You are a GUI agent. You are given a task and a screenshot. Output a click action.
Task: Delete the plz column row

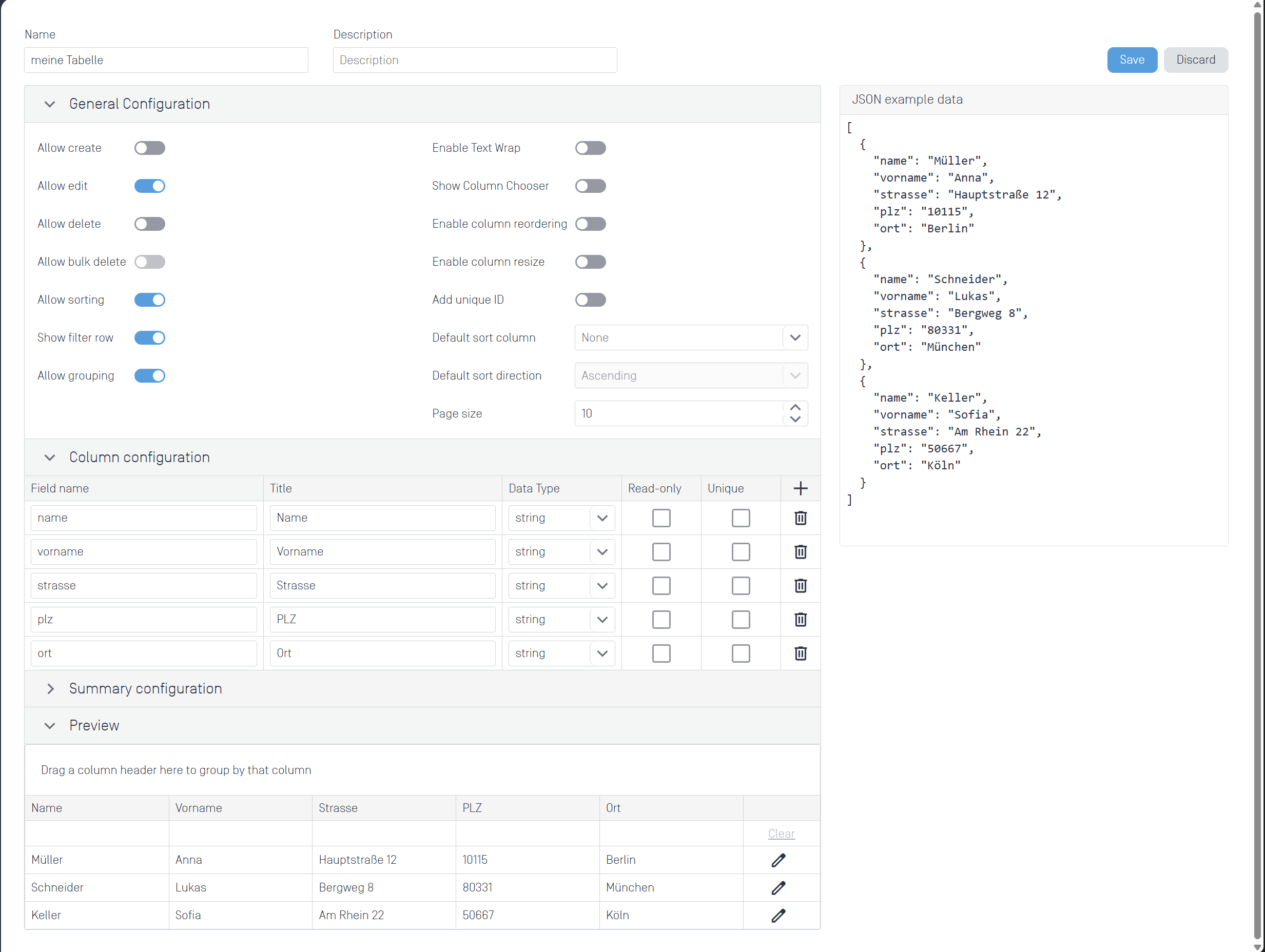coord(800,619)
